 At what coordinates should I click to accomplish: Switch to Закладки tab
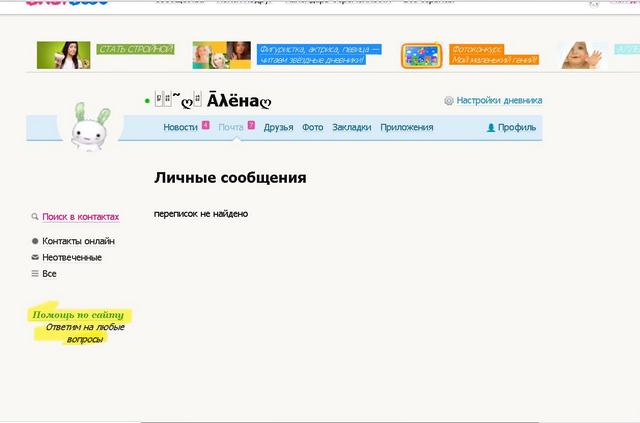(x=351, y=127)
